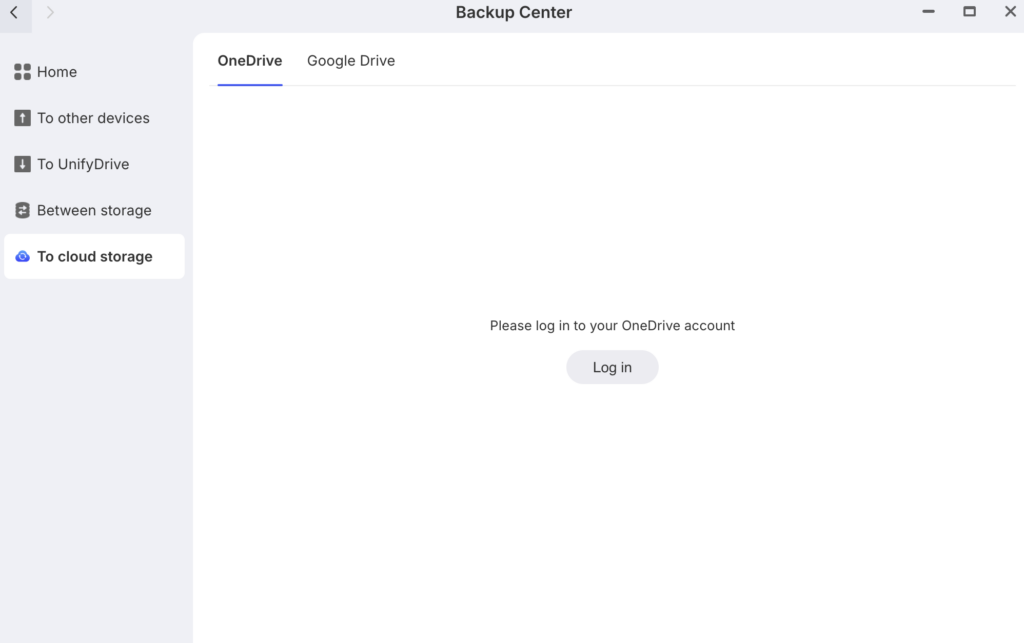Go forward using the right chevron arrow
The width and height of the screenshot is (1024, 643).
point(50,12)
